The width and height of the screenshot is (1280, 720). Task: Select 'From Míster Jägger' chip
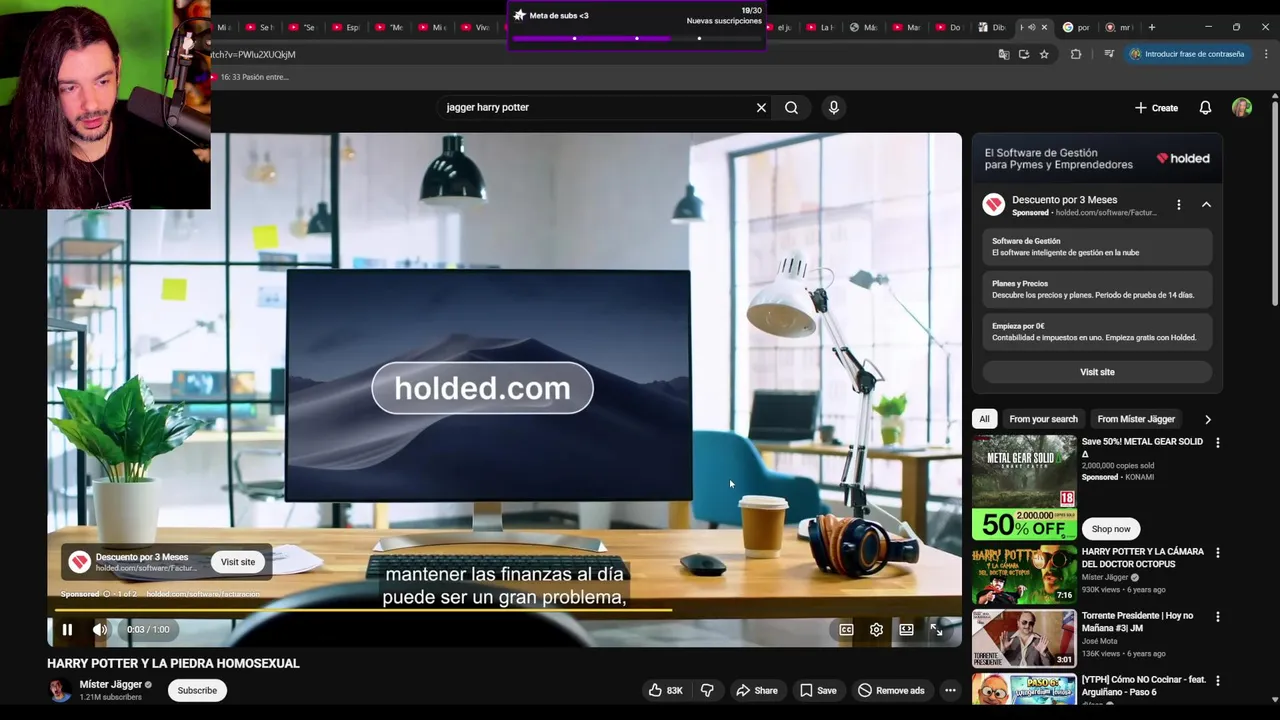tap(1136, 419)
